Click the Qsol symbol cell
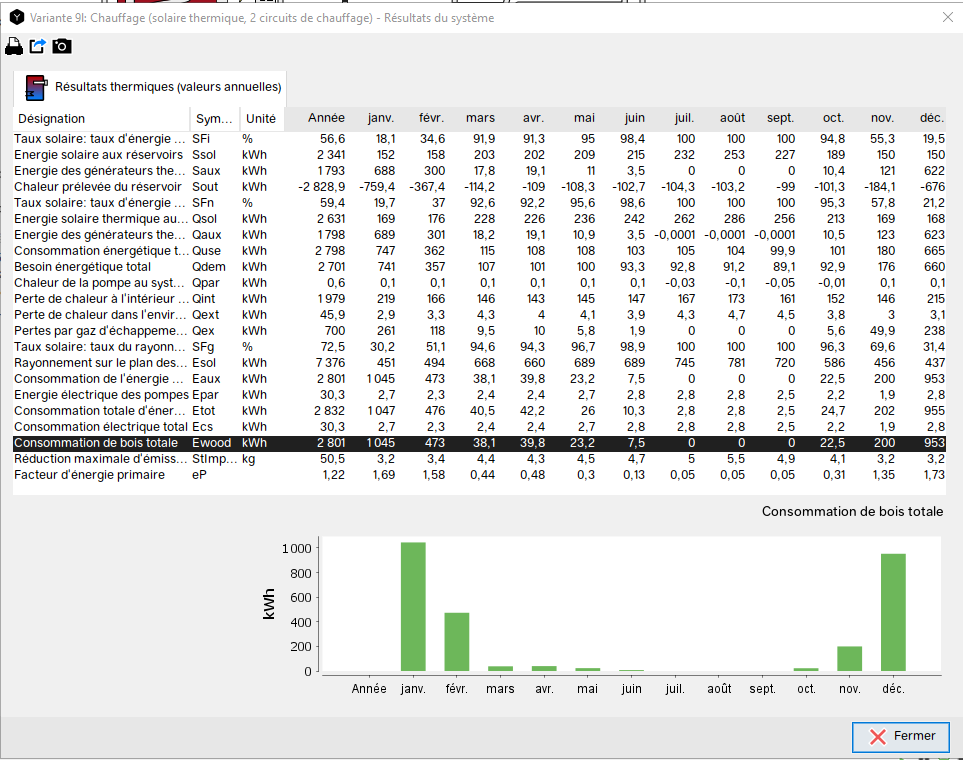Viewport: 963px width, 760px height. click(205, 219)
